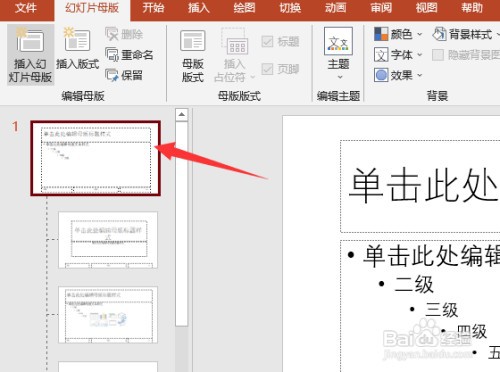Switch to the Review (审阅) tab
This screenshot has width=500, height=372.
[x=381, y=8]
